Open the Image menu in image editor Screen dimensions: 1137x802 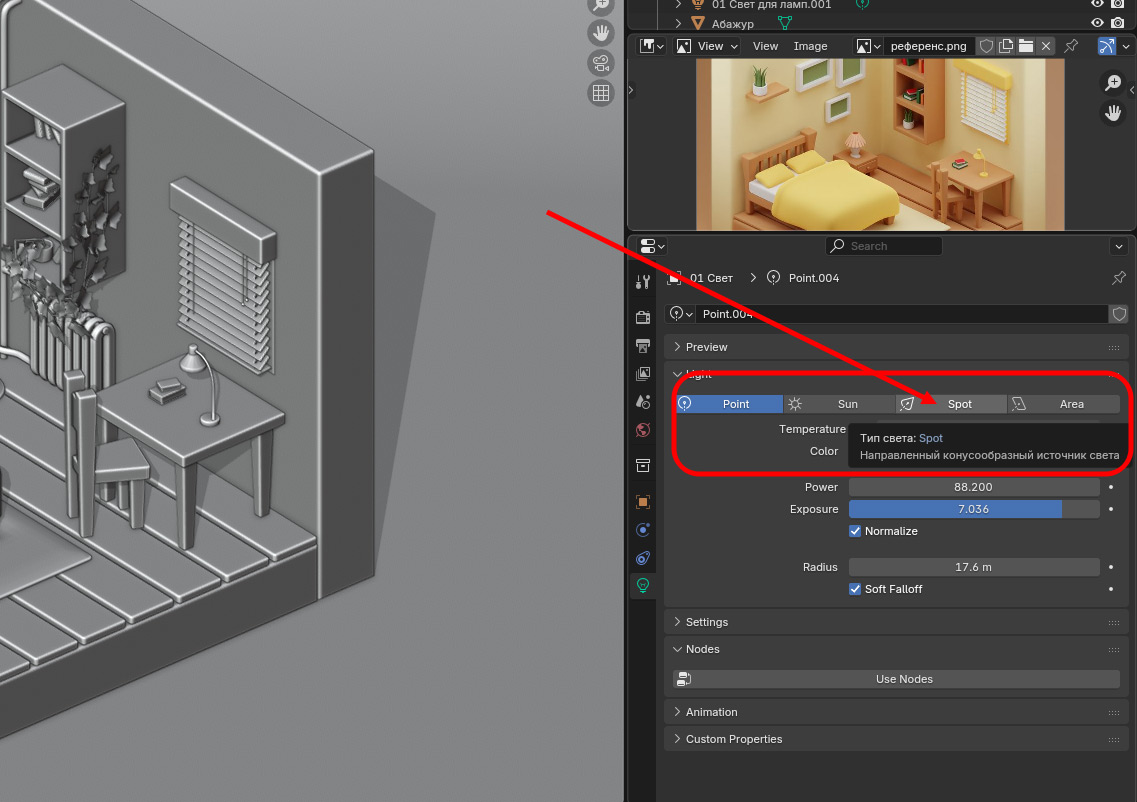810,46
